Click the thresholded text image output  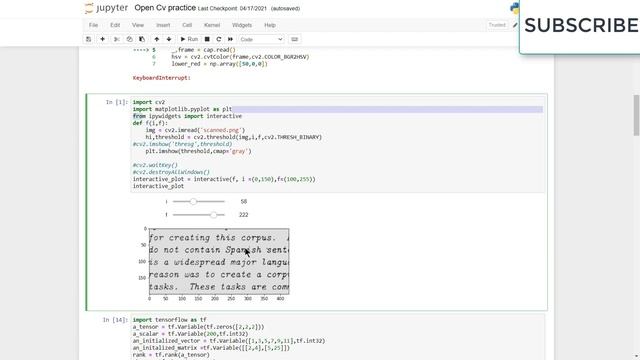(x=219, y=261)
